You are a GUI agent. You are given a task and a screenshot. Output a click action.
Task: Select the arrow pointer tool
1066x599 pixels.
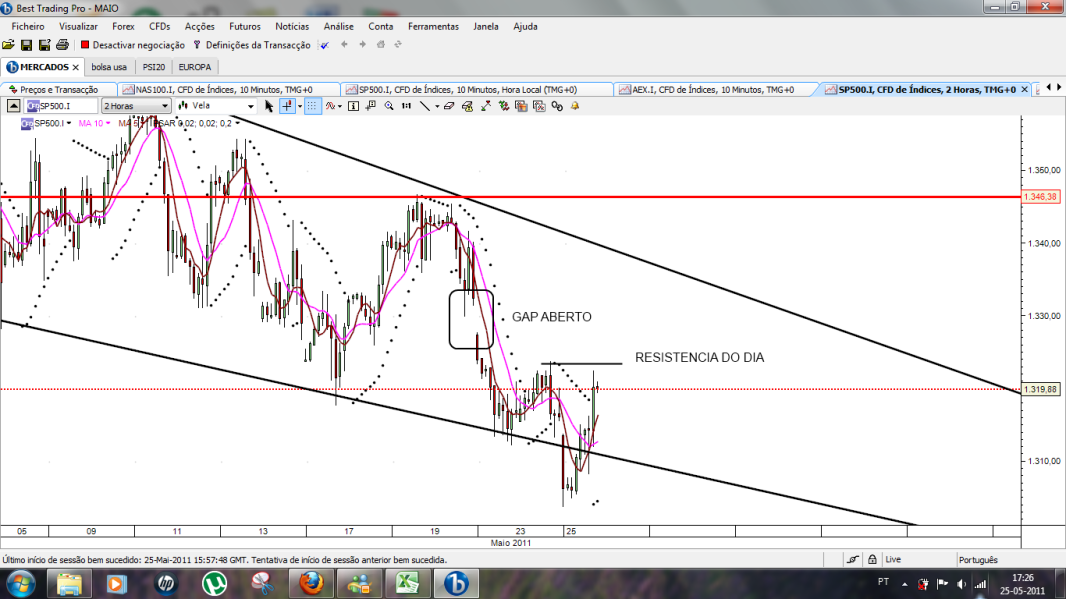[x=269, y=106]
